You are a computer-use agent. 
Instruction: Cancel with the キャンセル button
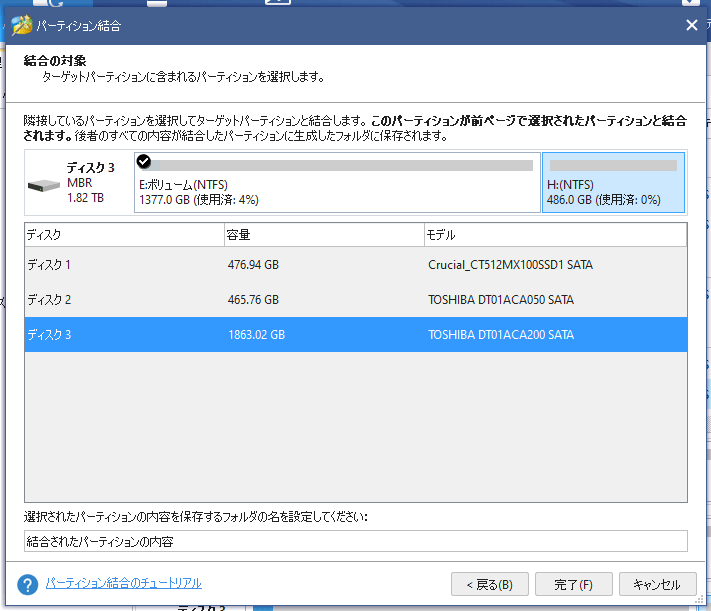coord(657,584)
